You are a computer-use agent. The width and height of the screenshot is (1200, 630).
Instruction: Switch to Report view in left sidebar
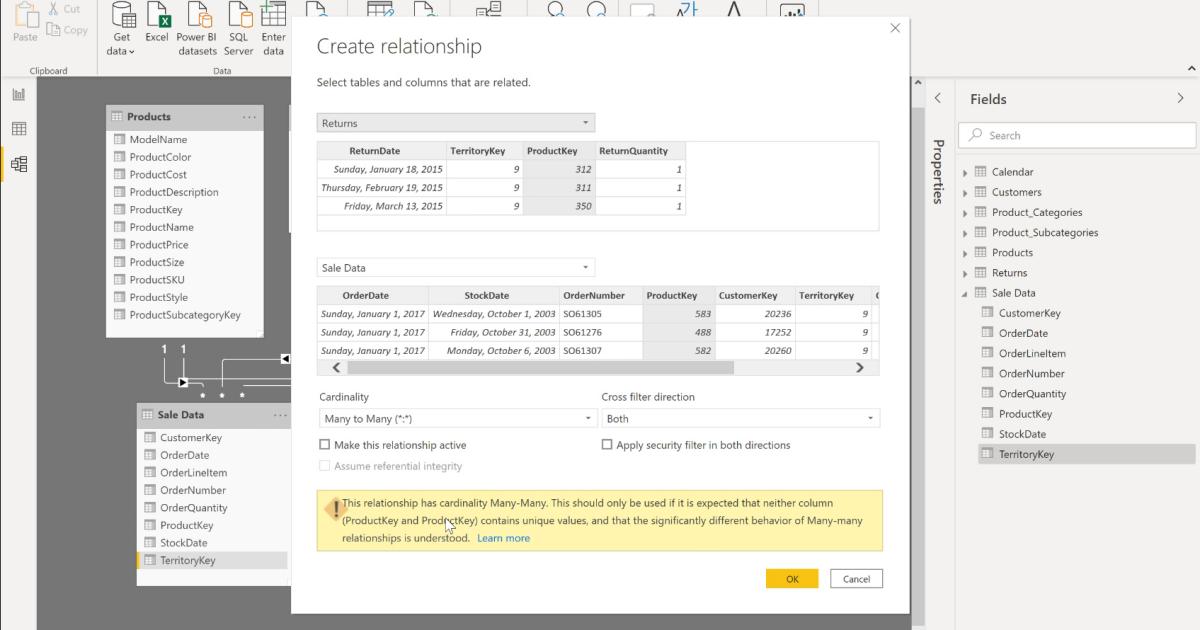pos(18,94)
